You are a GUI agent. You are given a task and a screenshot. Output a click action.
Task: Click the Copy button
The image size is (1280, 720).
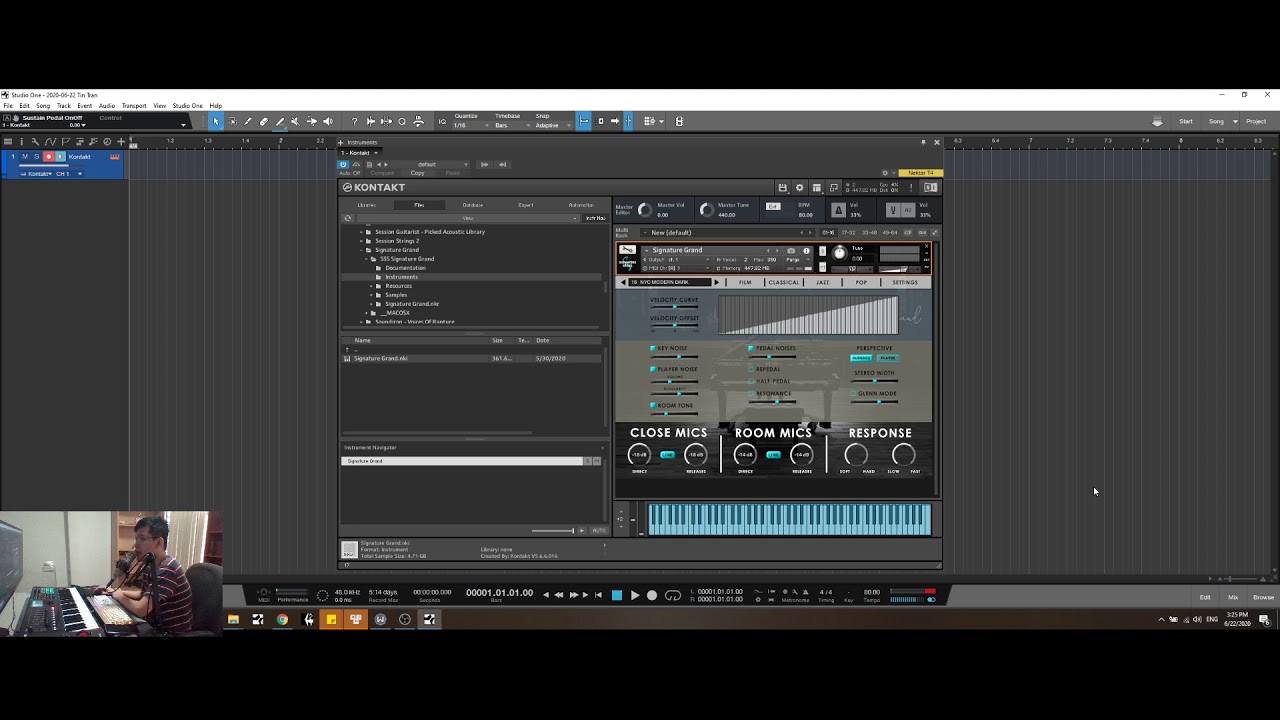(x=418, y=173)
